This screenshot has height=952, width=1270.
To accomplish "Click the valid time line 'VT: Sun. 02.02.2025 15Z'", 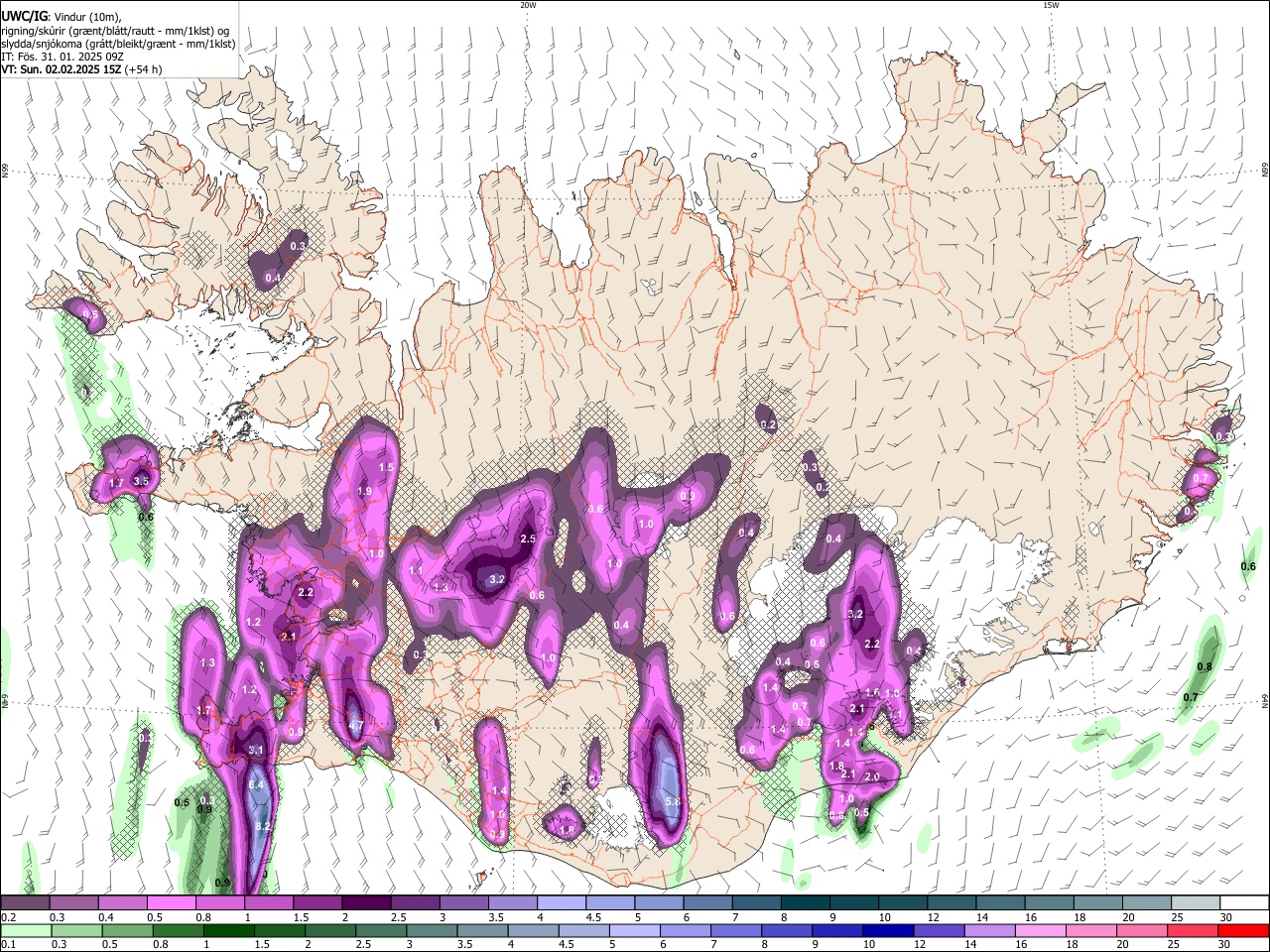I will (60, 69).
